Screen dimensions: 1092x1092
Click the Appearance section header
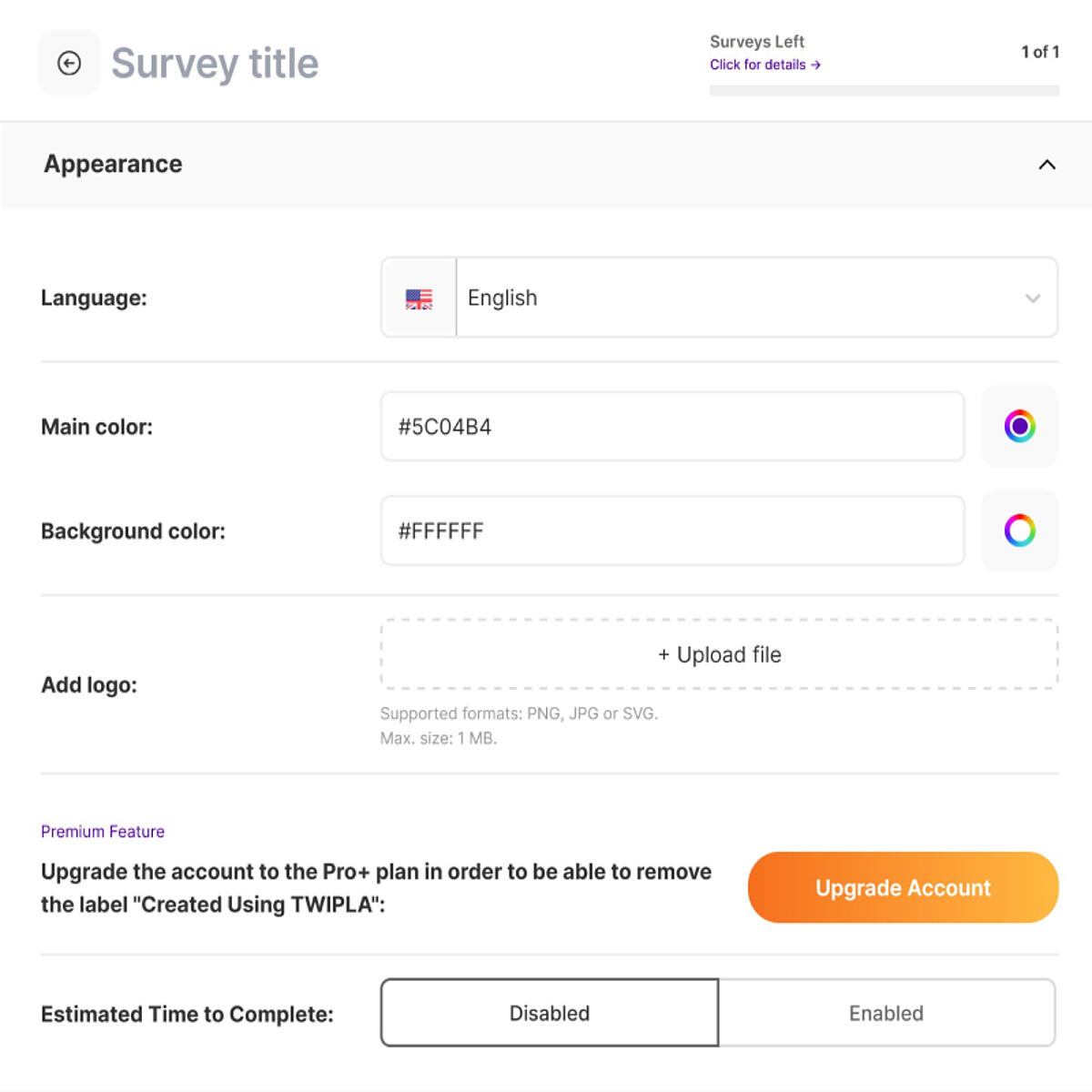546,165
